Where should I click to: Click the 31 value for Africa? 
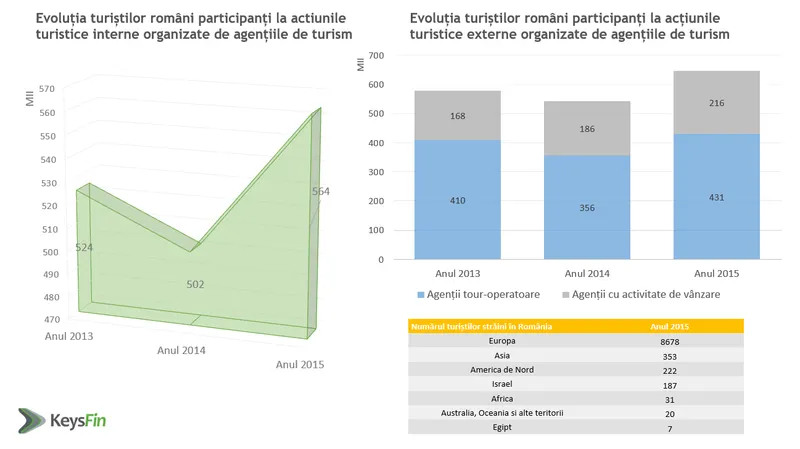click(x=669, y=400)
